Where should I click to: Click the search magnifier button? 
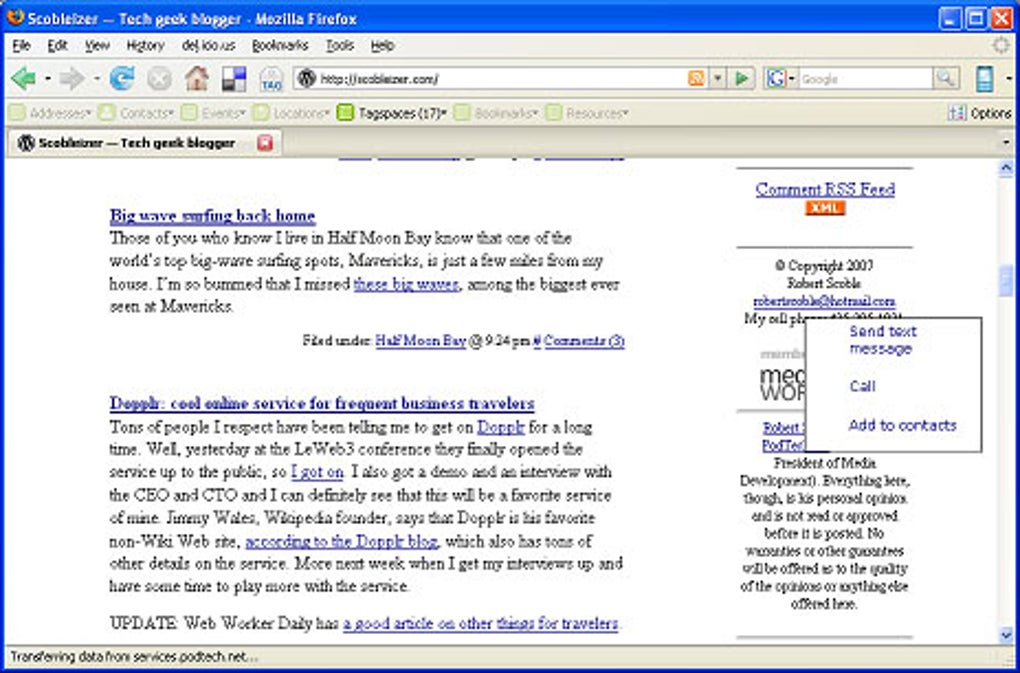[945, 79]
